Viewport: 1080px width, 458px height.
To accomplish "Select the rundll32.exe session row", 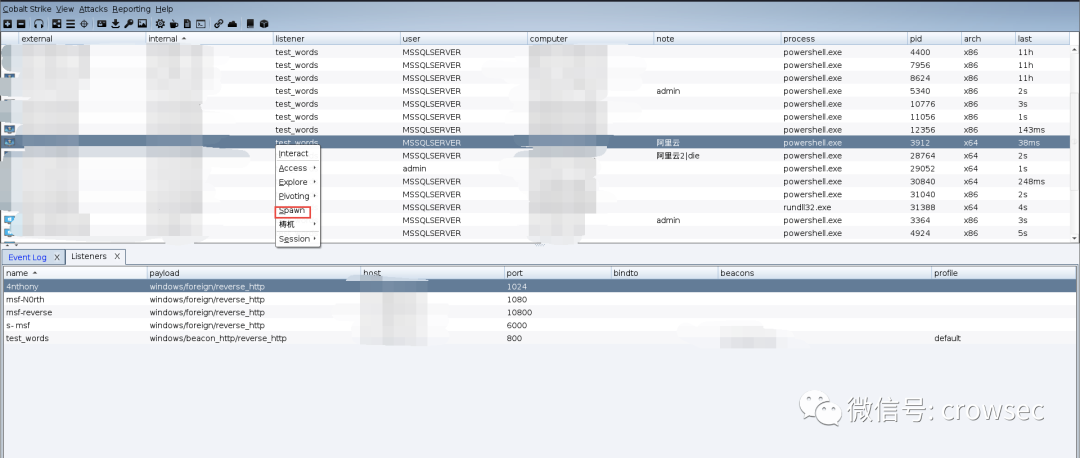I will pyautogui.click(x=536, y=207).
